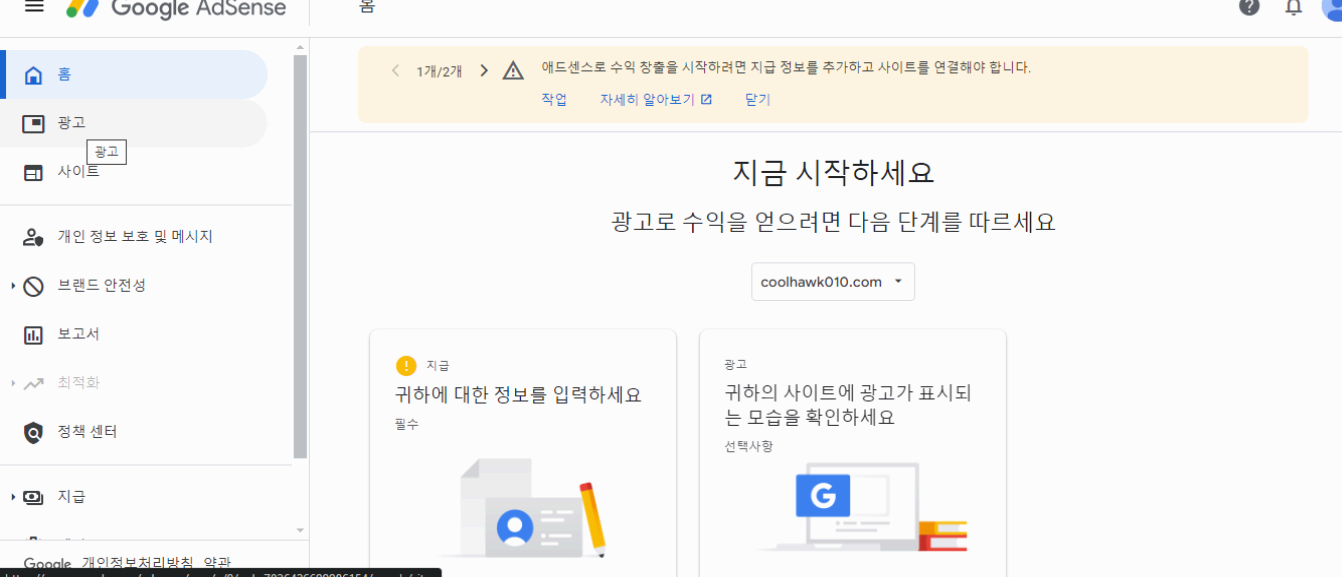
Task: Open the help question mark icon
Action: point(1248,8)
